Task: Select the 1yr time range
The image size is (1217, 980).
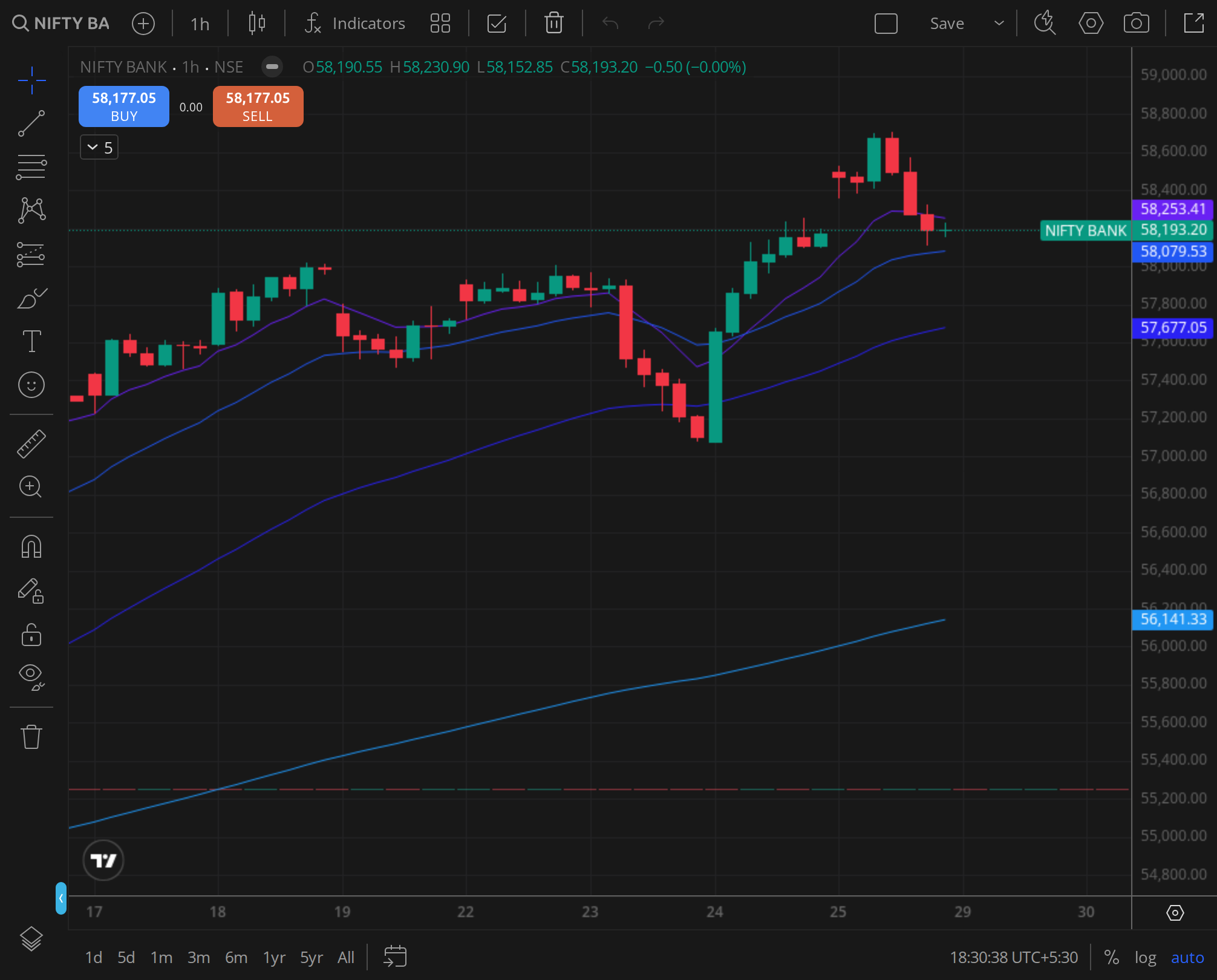Action: point(274,958)
